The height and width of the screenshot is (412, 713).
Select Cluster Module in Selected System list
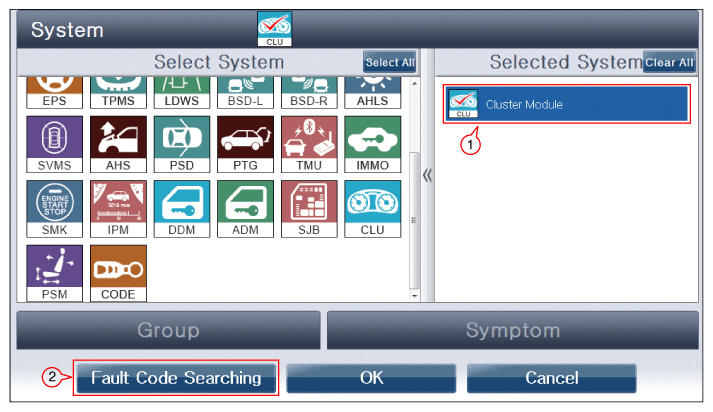click(x=567, y=104)
